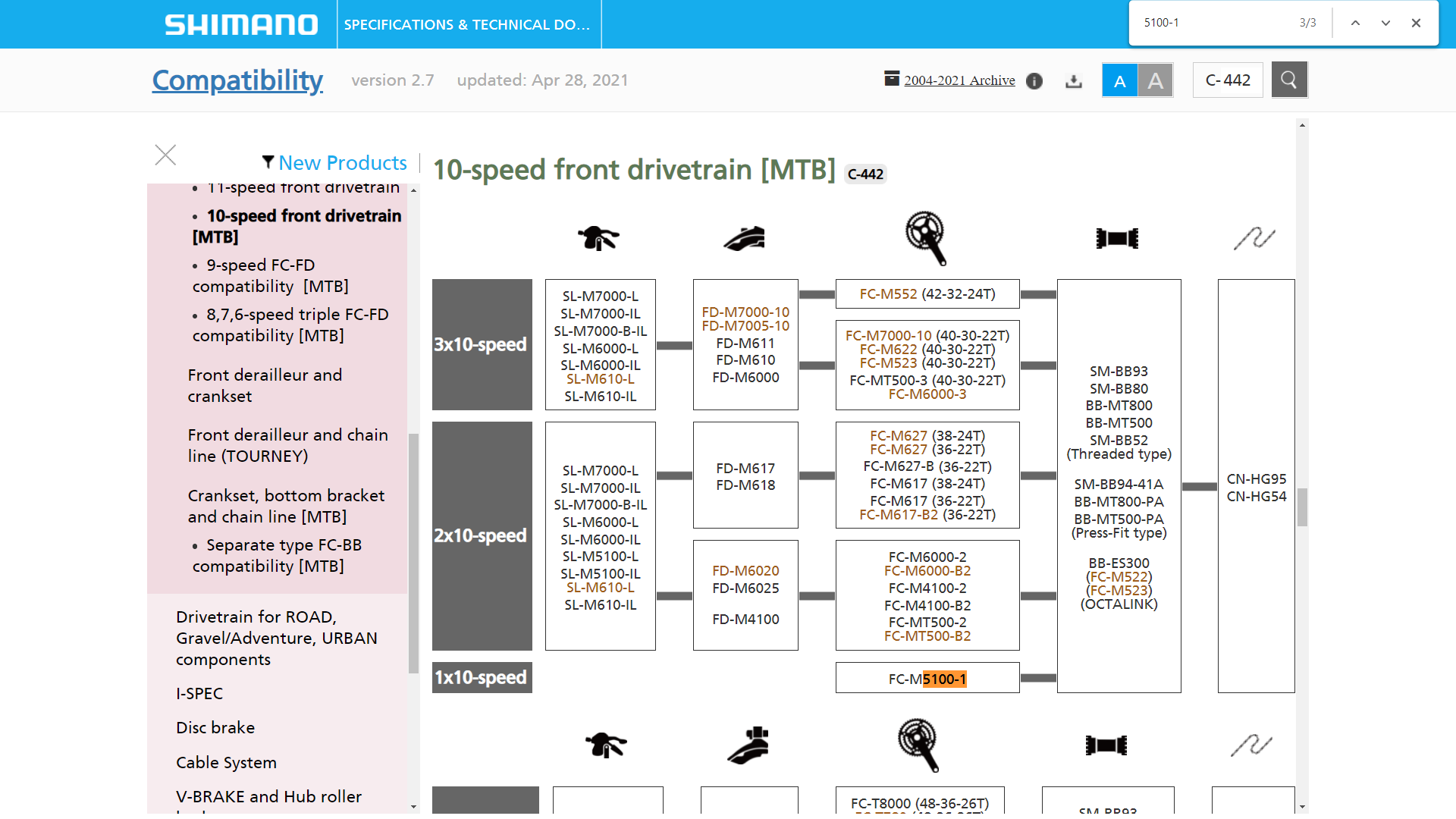Close the sidebar with X icon
1456x819 pixels.
(x=165, y=155)
